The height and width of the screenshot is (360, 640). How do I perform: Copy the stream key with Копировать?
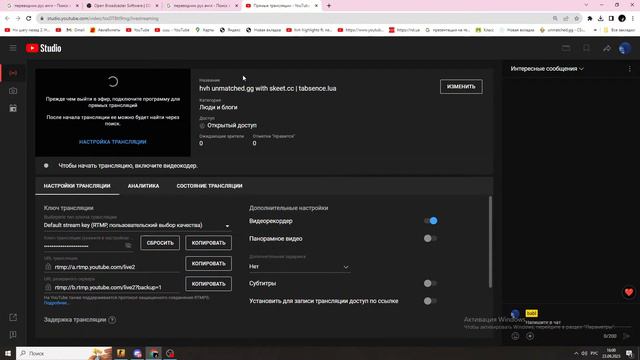click(209, 243)
